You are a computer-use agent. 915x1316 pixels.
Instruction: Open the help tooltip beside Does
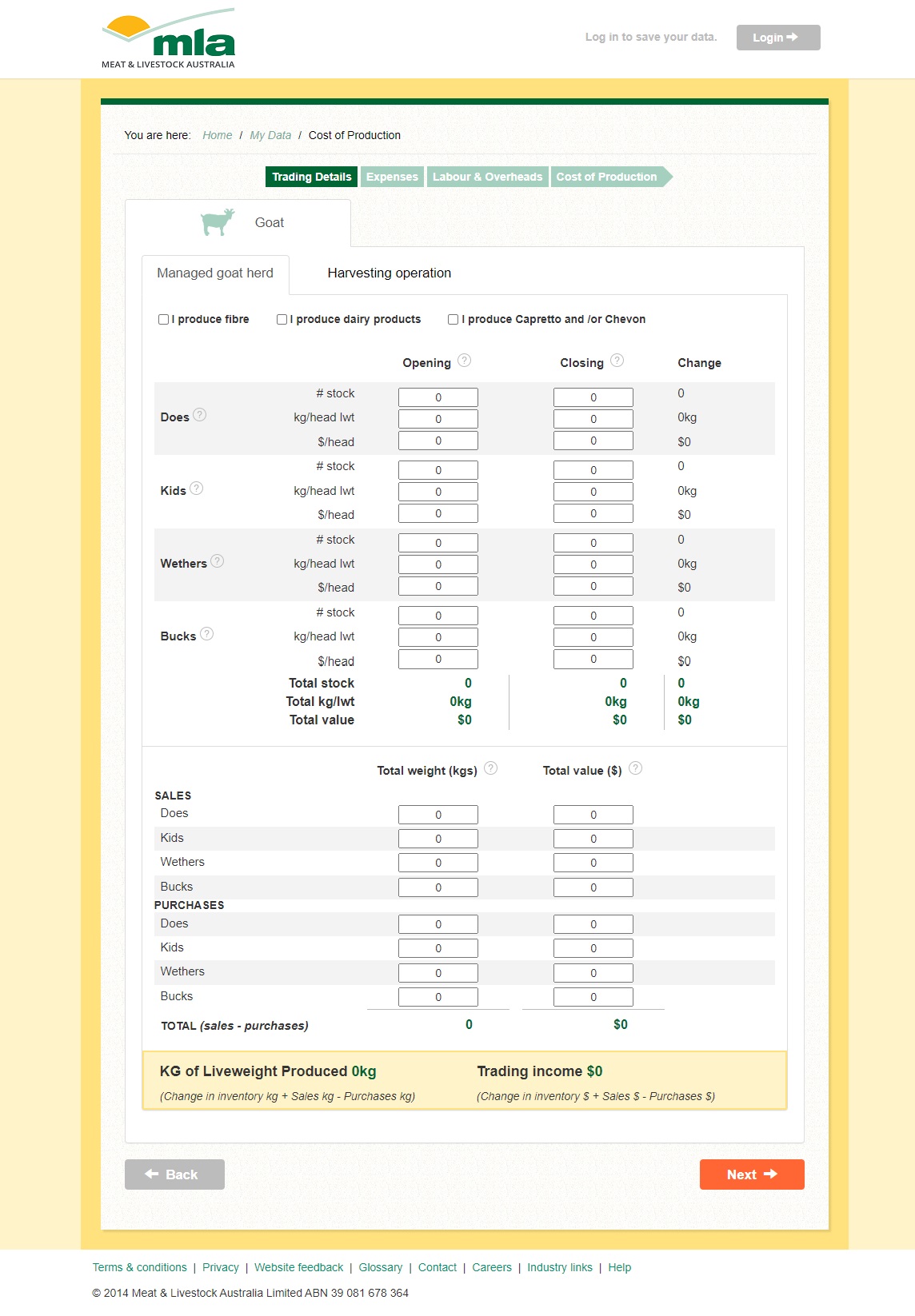(x=200, y=415)
